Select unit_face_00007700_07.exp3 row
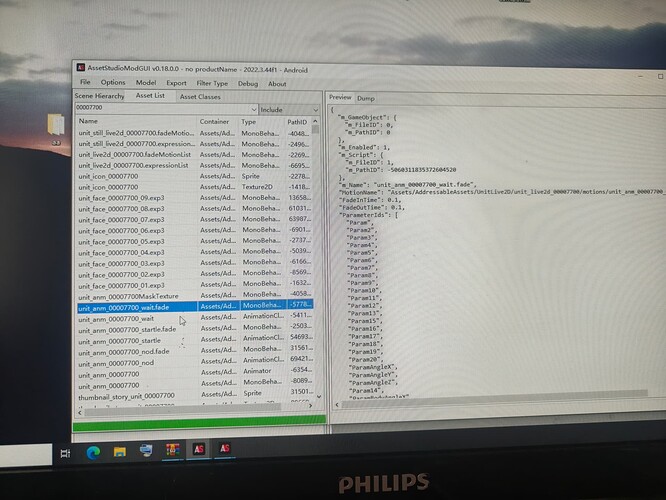666x500 pixels. tap(195, 220)
